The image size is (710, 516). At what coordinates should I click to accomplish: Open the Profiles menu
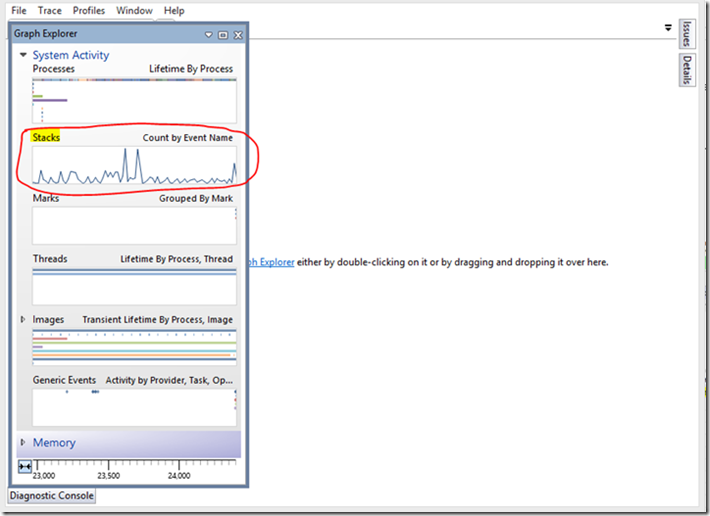click(89, 10)
